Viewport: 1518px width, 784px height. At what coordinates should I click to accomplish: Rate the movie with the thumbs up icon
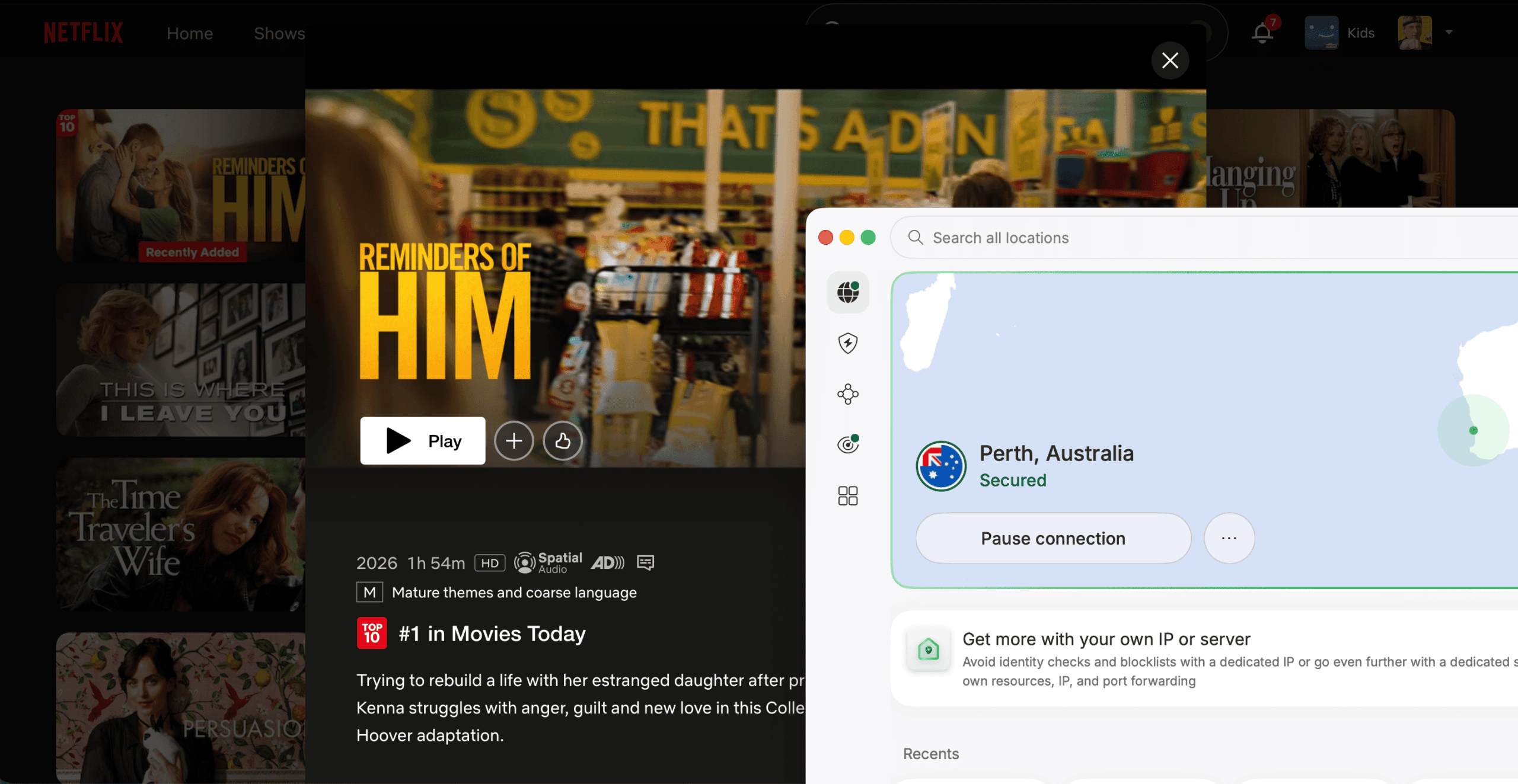point(563,441)
